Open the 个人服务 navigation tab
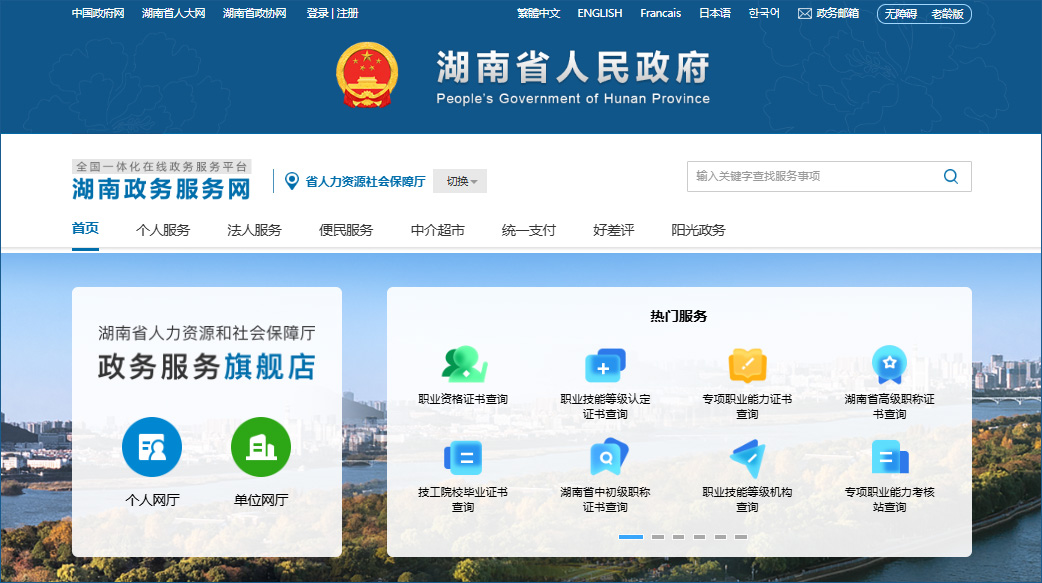1042x583 pixels. 163,230
